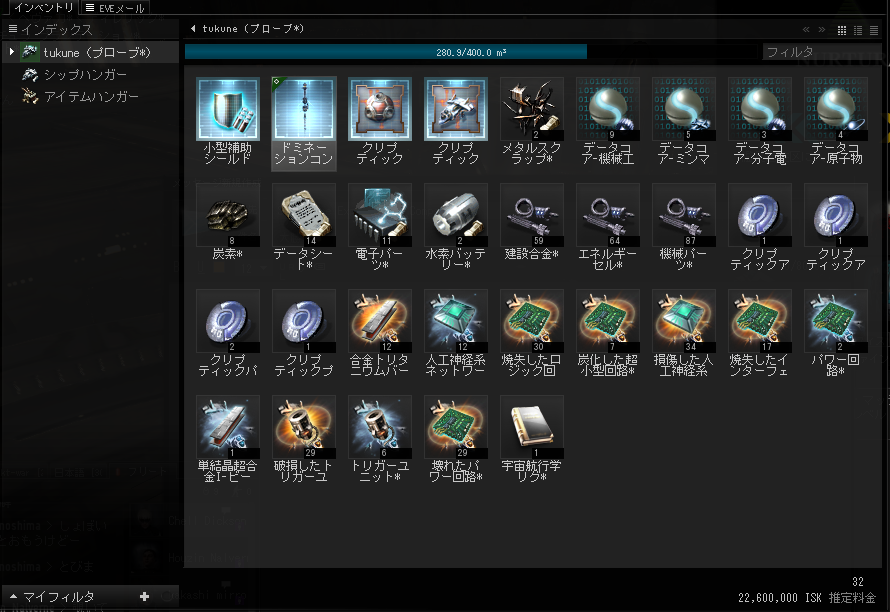Select the 炭素 item icon
Screen dimensions: 890x612
228,215
